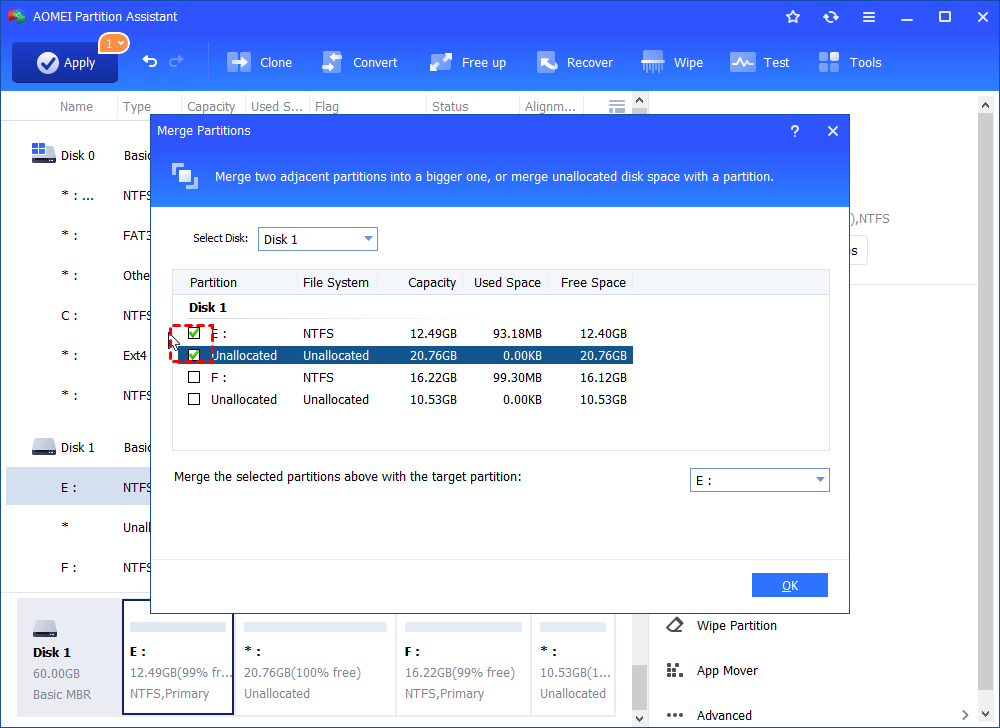
Task: Click the Disk 0 drive icon
Action: pyautogui.click(x=43, y=153)
